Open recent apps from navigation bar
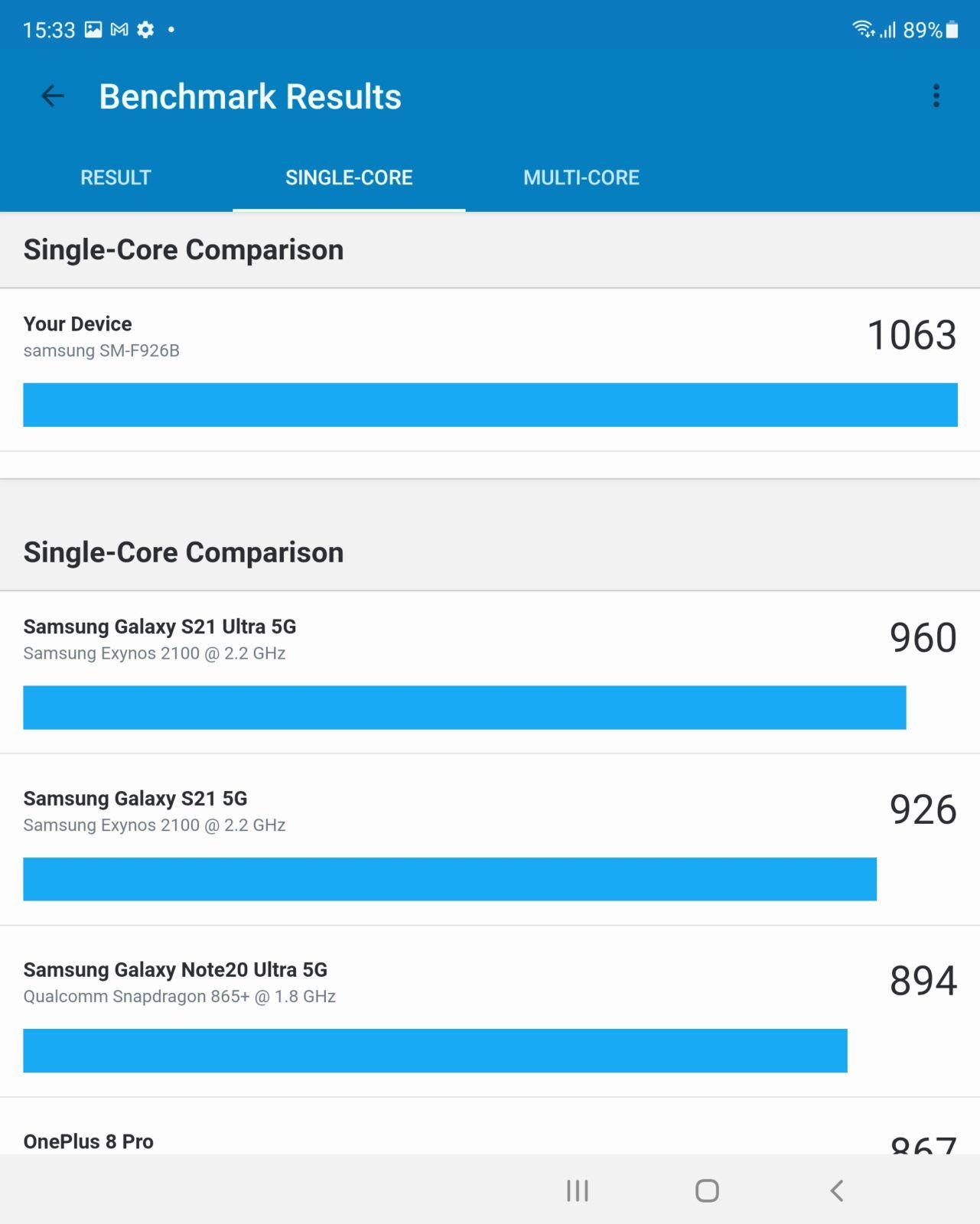 pyautogui.click(x=578, y=1190)
